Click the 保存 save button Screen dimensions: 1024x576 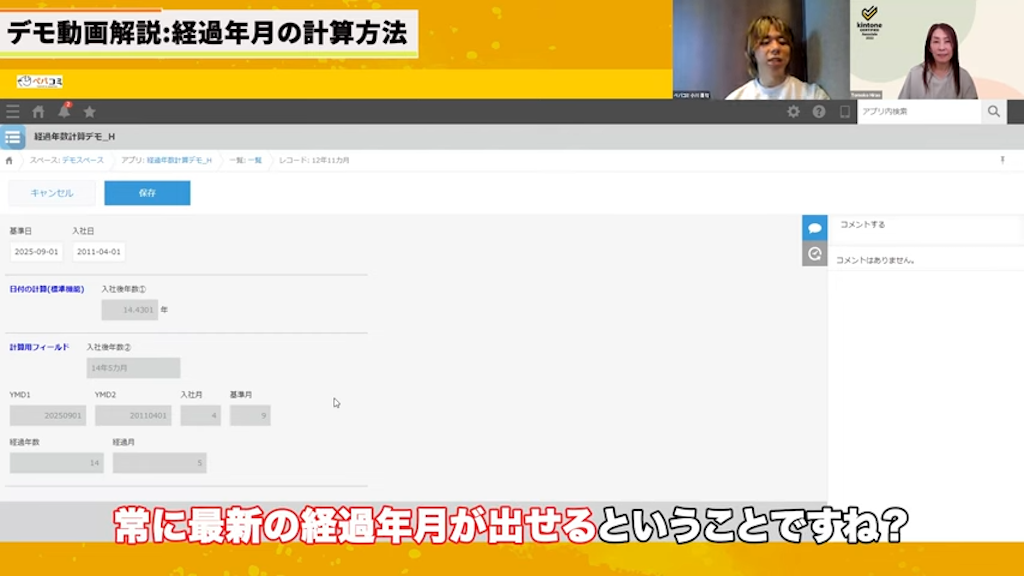(x=146, y=192)
